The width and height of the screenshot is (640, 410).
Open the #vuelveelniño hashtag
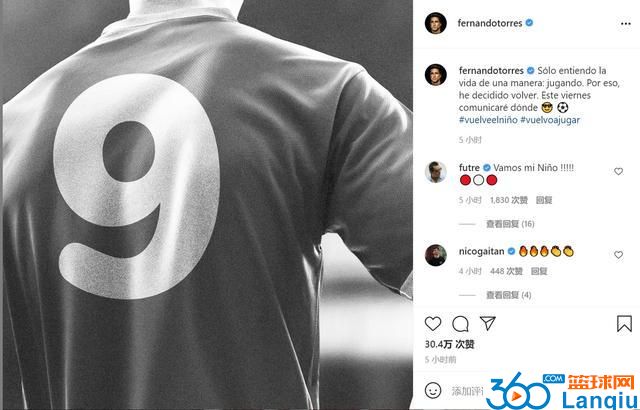point(488,120)
